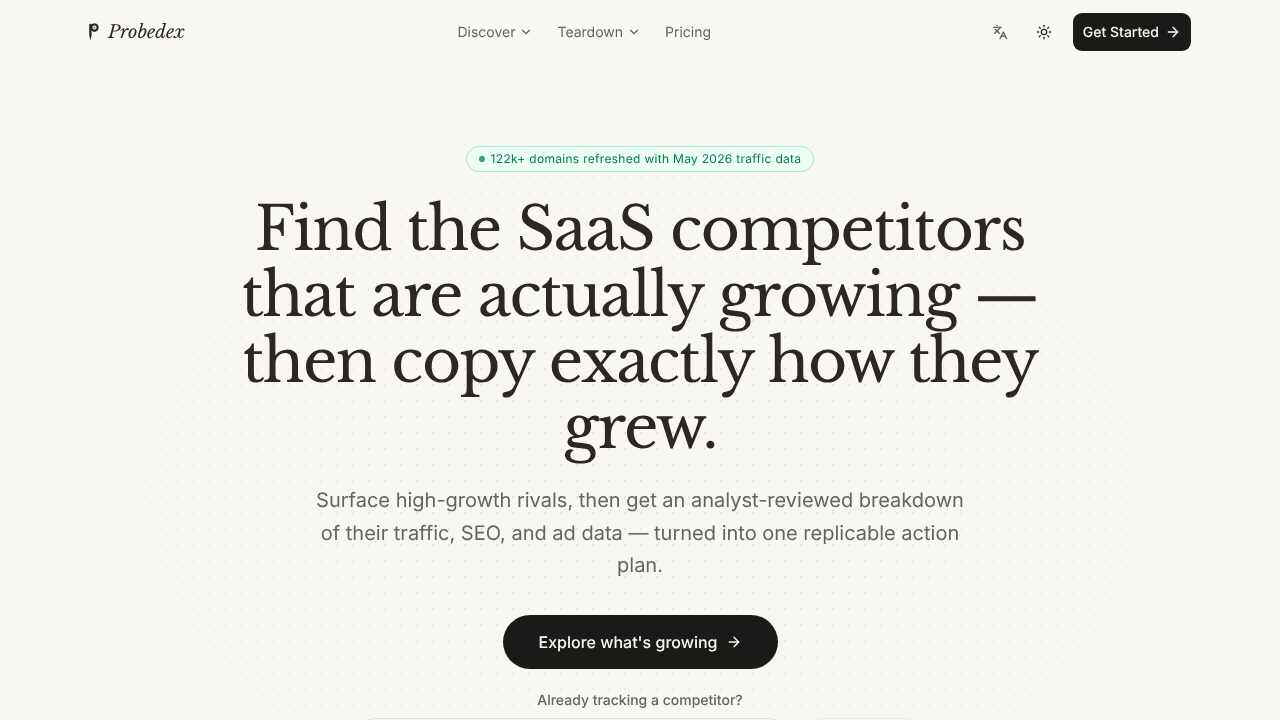
Task: Click the Probedex brand name
Action: [146, 32]
